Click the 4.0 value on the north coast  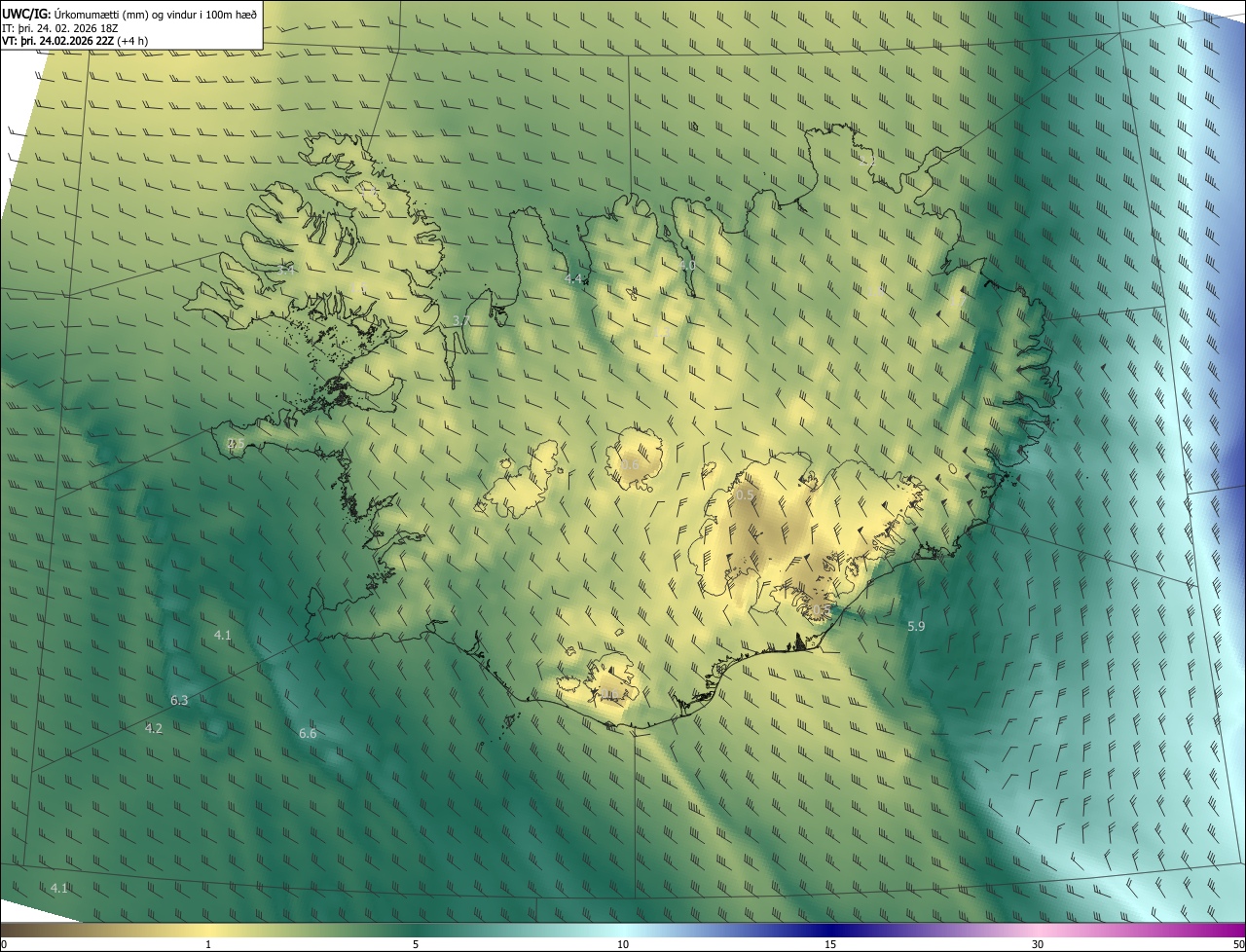[687, 265]
